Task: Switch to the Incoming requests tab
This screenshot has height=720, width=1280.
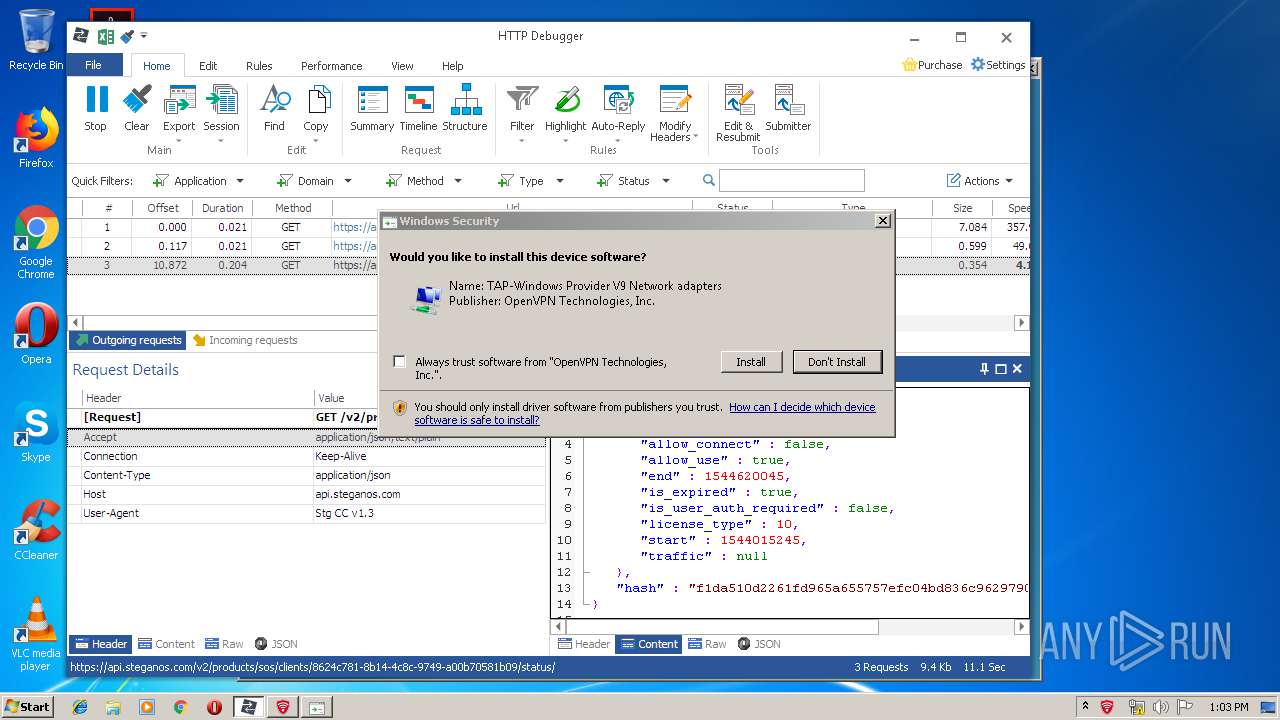Action: click(245, 340)
